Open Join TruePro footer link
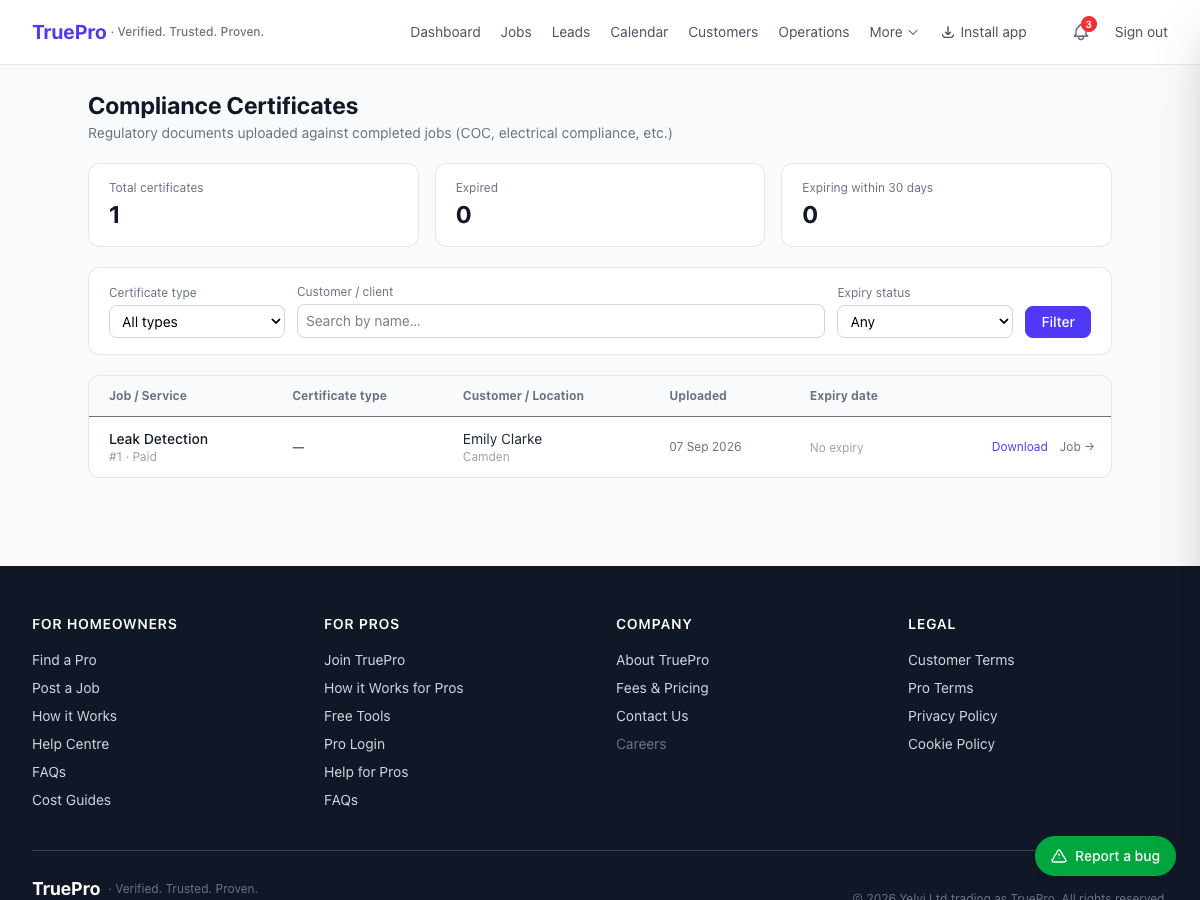 tap(364, 660)
